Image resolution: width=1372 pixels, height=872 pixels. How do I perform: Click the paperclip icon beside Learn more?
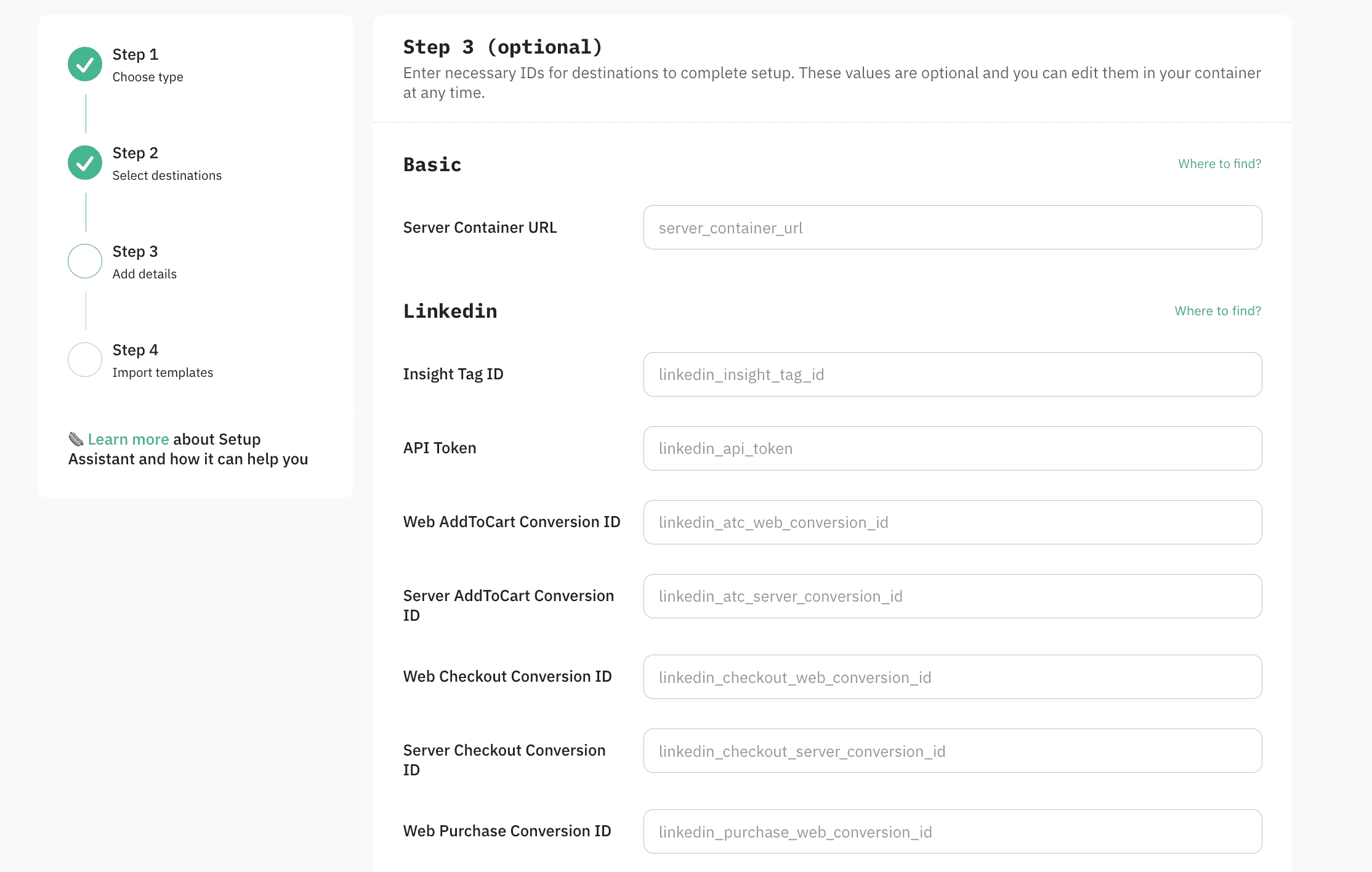(75, 438)
